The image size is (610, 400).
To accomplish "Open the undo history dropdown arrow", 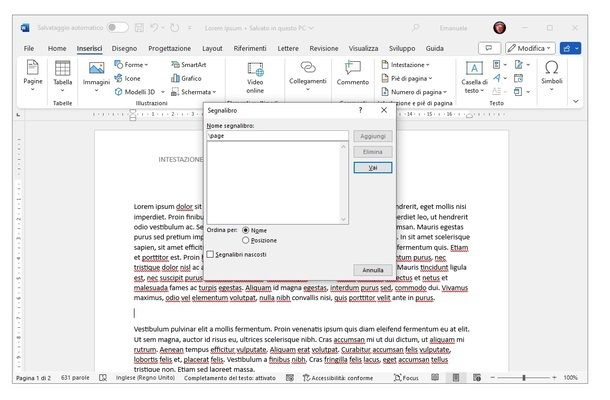I will tap(163, 28).
